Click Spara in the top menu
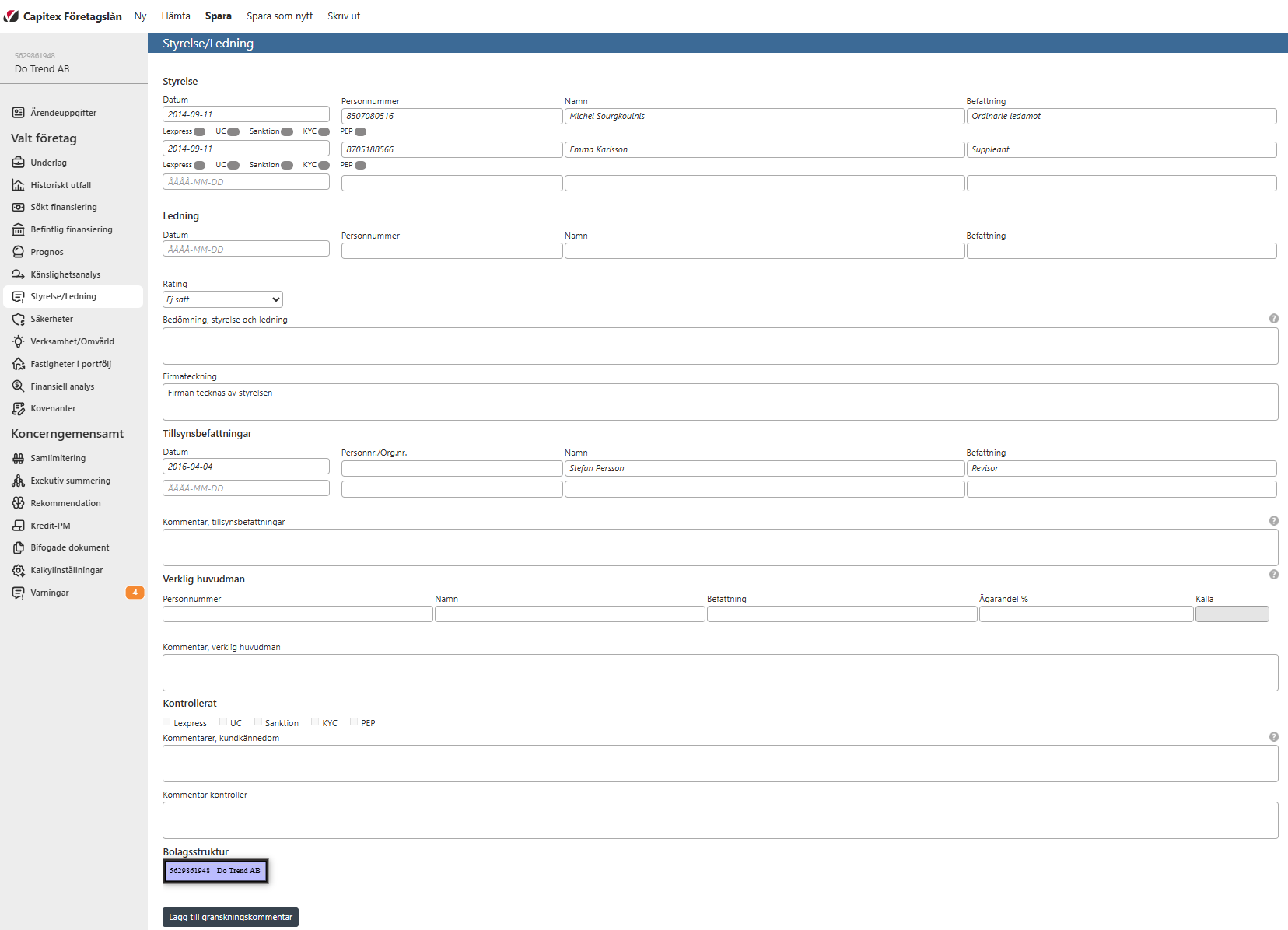This screenshot has width=1288, height=930. pyautogui.click(x=219, y=16)
